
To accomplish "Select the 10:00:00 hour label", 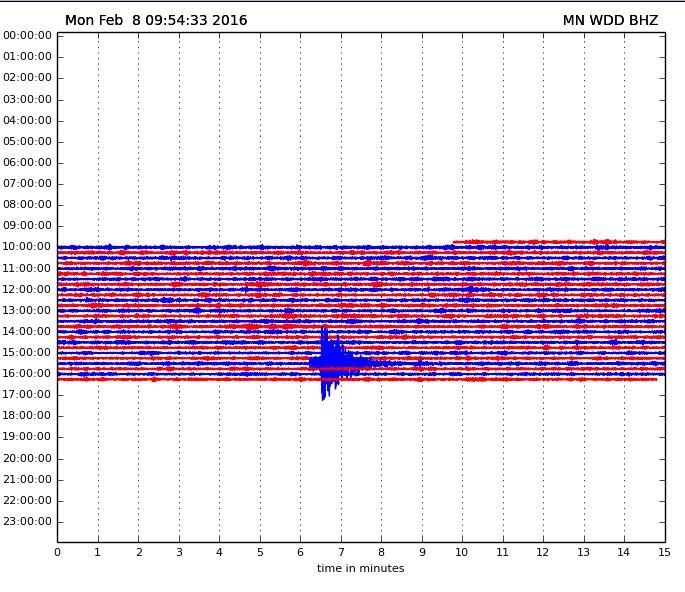I will point(27,246).
